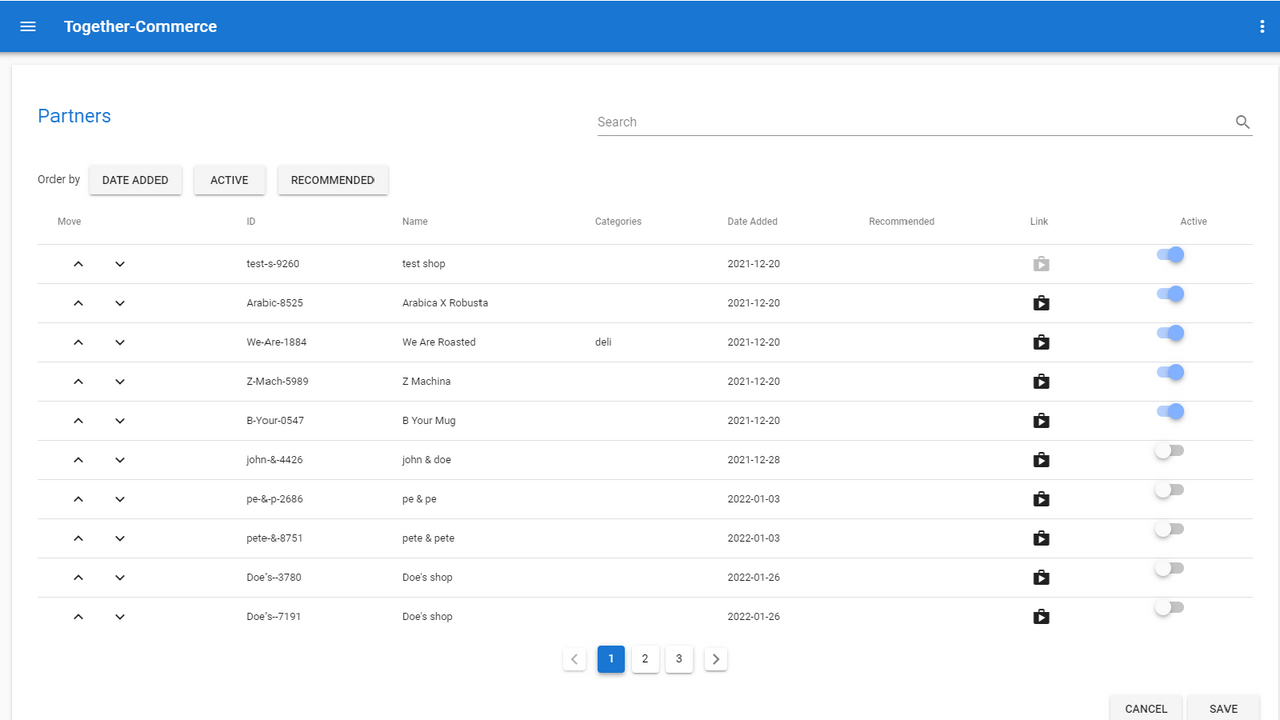Move Arabica X Robusta row up
The height and width of the screenshot is (720, 1280).
pyautogui.click(x=79, y=303)
